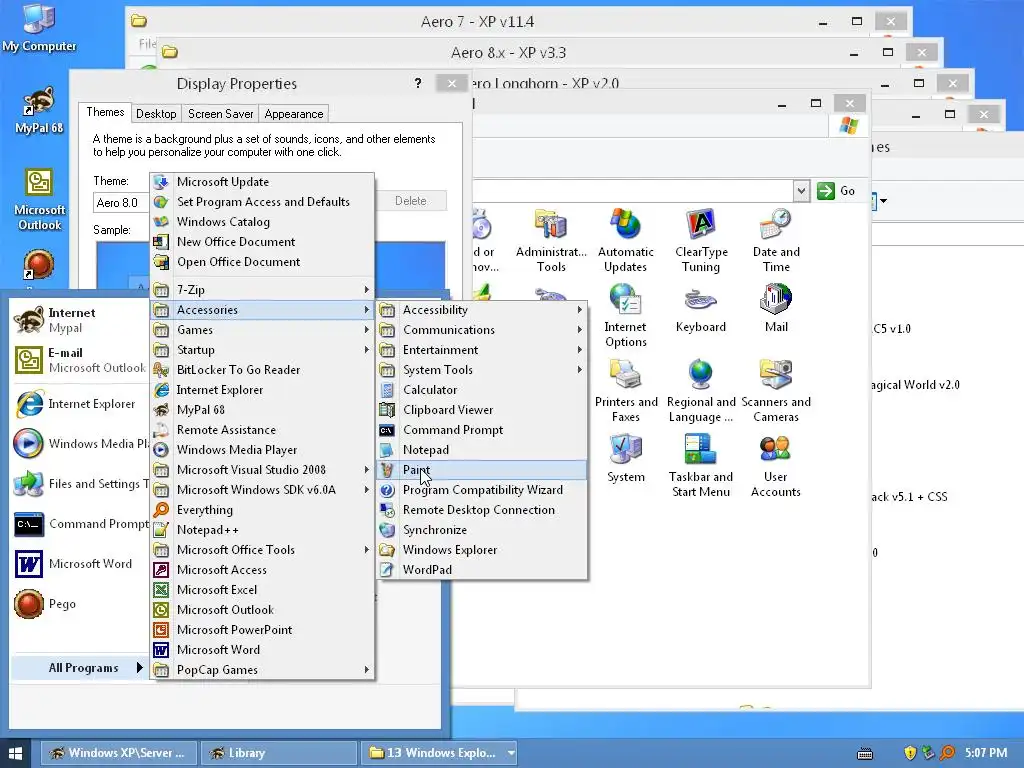Expand the Startup submenu
The height and width of the screenshot is (768, 1024).
click(262, 350)
